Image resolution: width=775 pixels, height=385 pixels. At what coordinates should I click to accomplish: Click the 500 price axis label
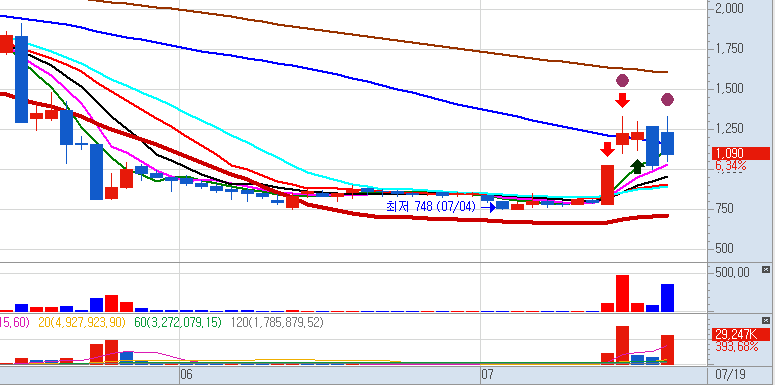point(725,249)
